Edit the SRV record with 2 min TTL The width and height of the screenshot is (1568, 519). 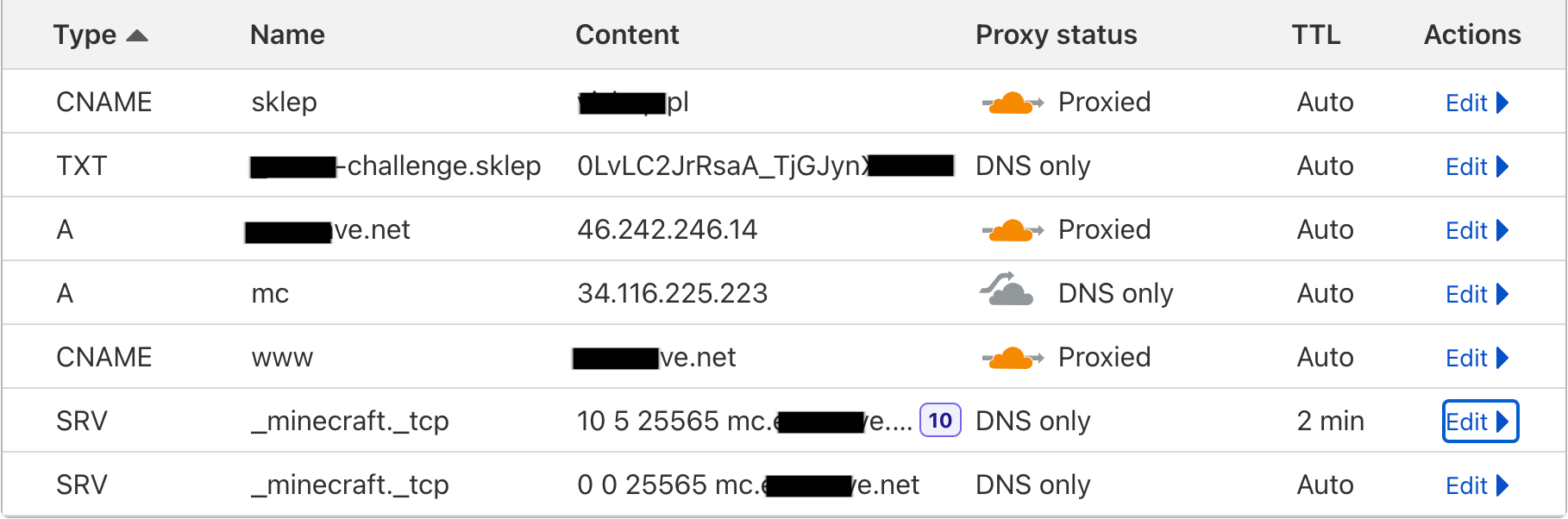(x=1466, y=422)
